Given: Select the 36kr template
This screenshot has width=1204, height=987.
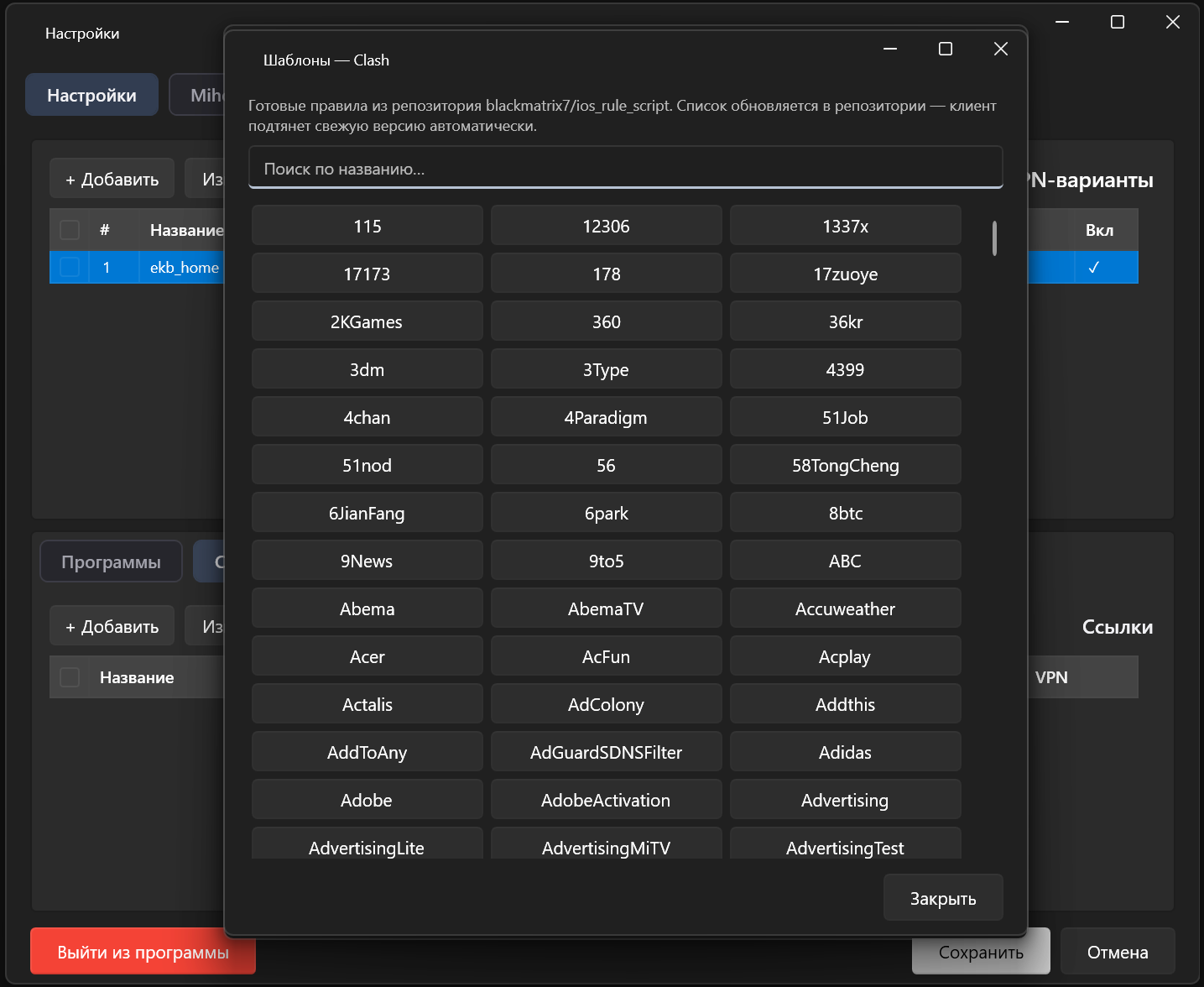Looking at the screenshot, I should pyautogui.click(x=846, y=321).
